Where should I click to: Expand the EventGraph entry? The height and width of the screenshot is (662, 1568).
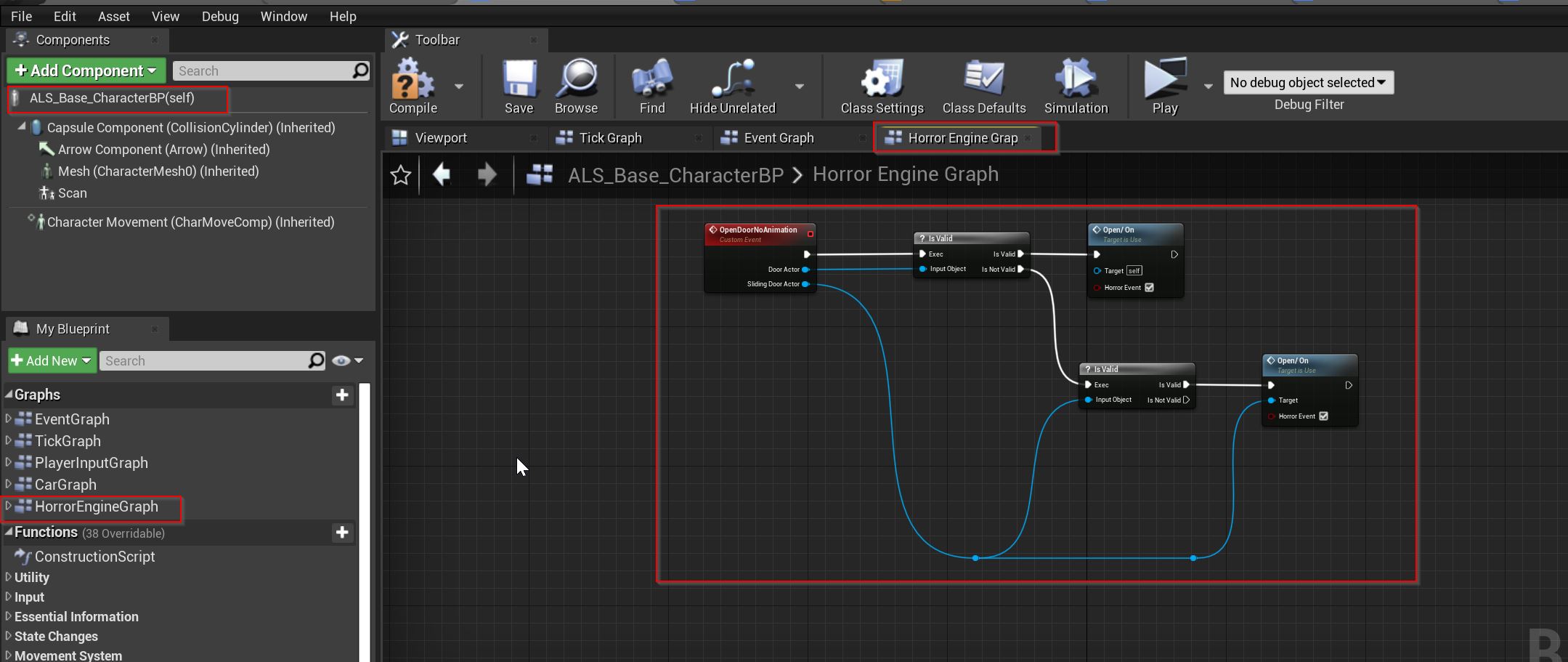(x=9, y=419)
